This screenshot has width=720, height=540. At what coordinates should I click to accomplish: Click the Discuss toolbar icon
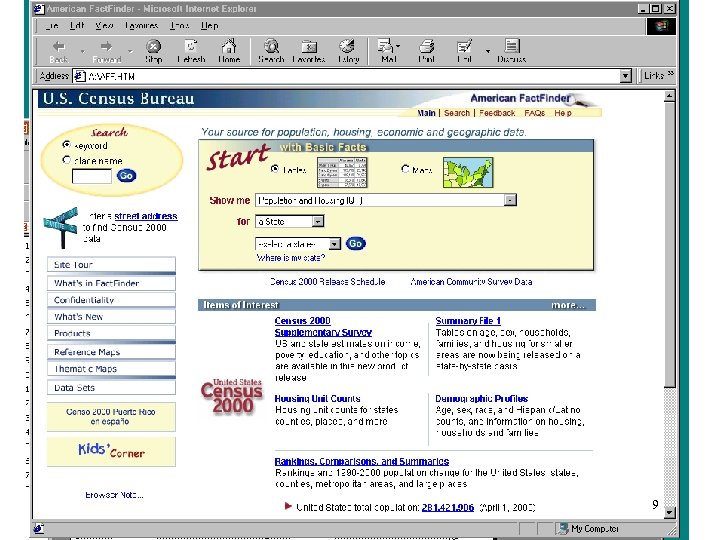(512, 46)
